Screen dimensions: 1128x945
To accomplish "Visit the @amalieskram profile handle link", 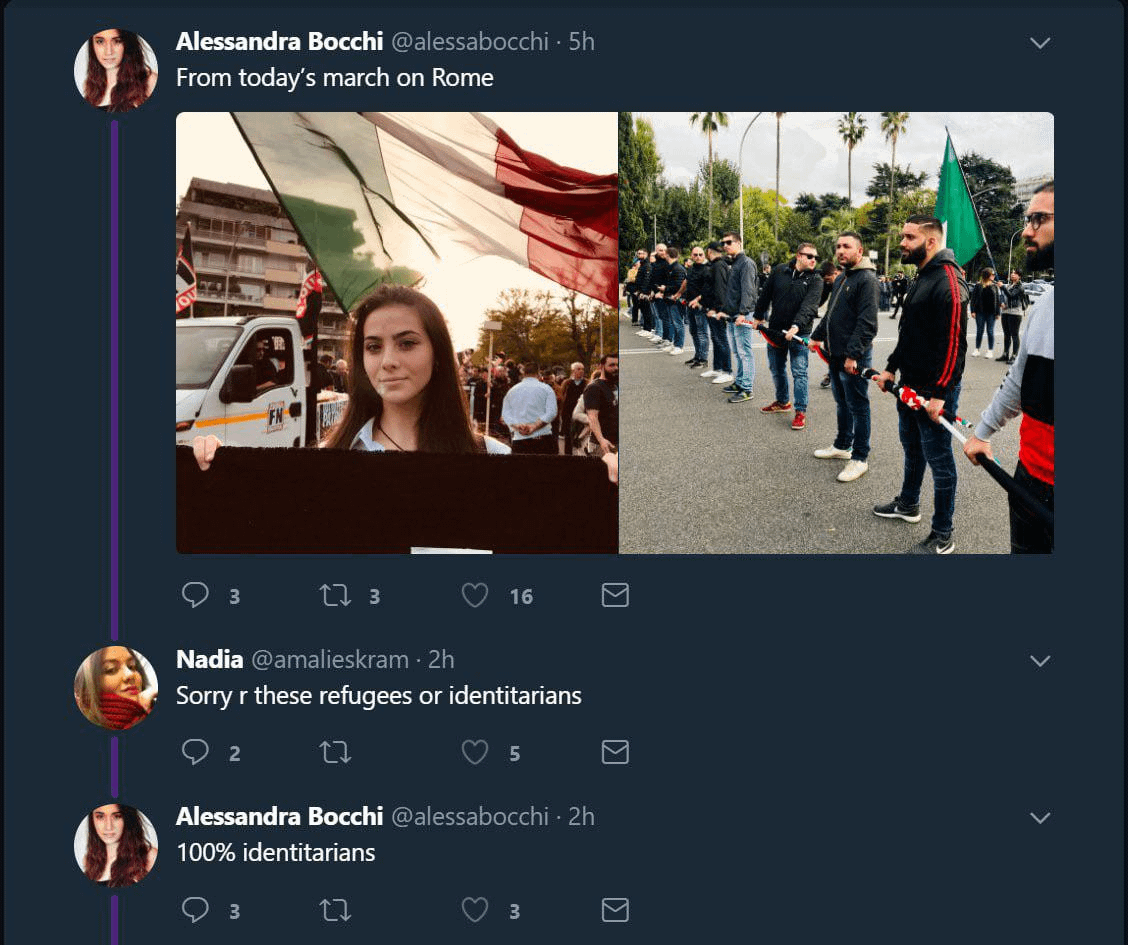I will 329,660.
